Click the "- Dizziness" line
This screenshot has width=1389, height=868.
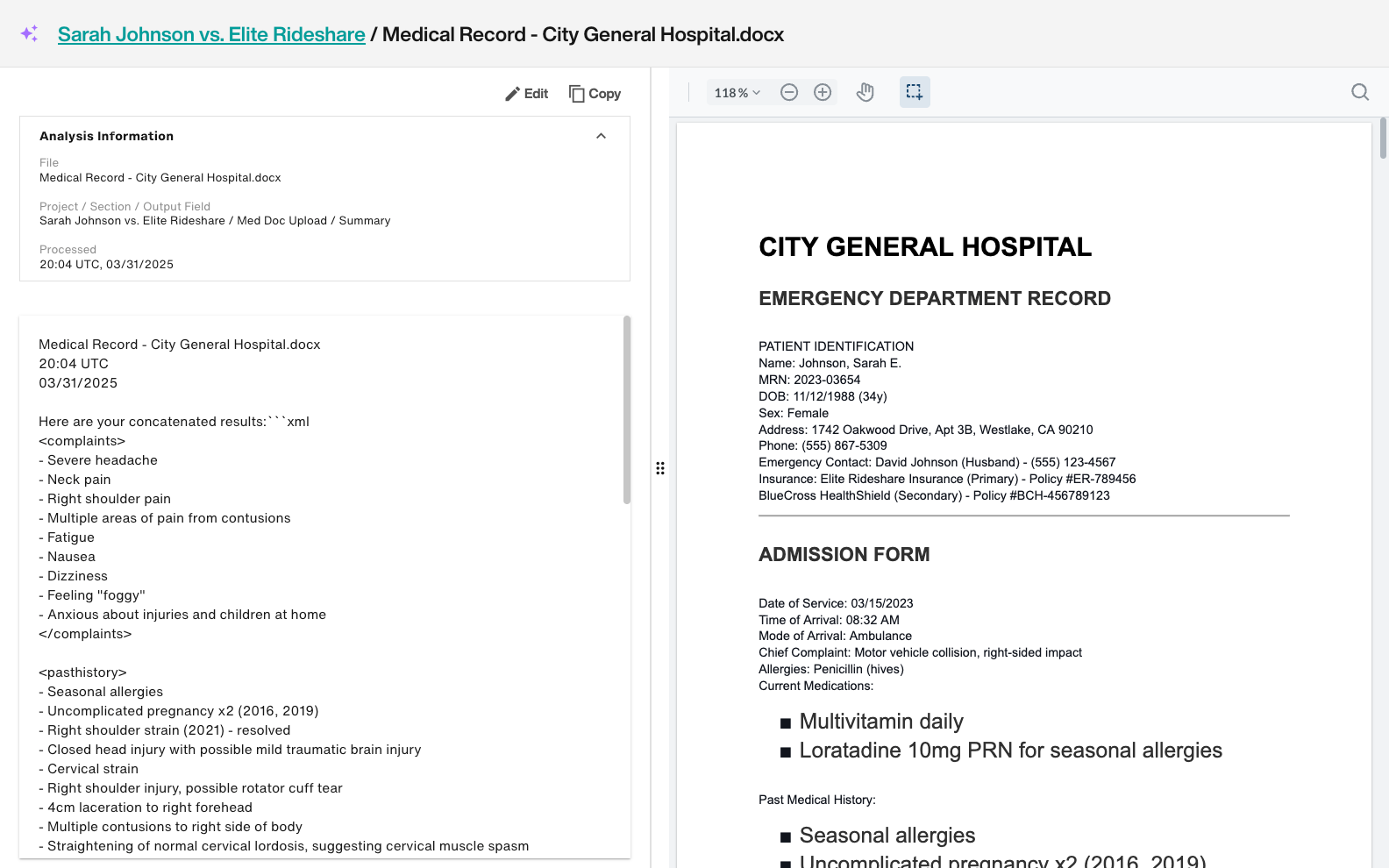point(73,576)
